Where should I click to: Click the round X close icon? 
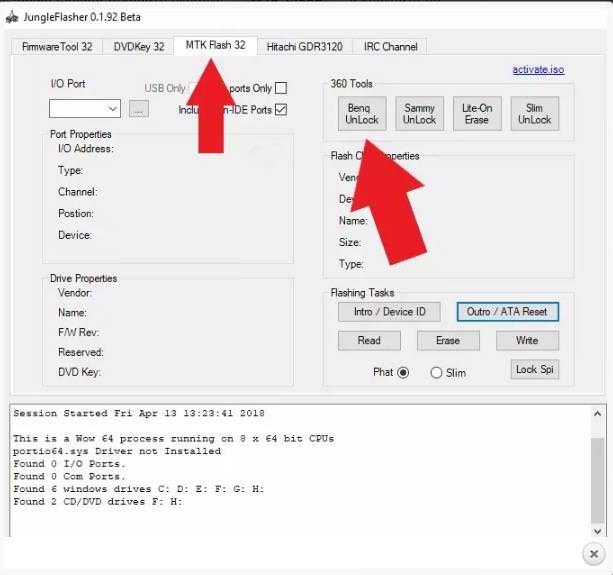tap(594, 554)
